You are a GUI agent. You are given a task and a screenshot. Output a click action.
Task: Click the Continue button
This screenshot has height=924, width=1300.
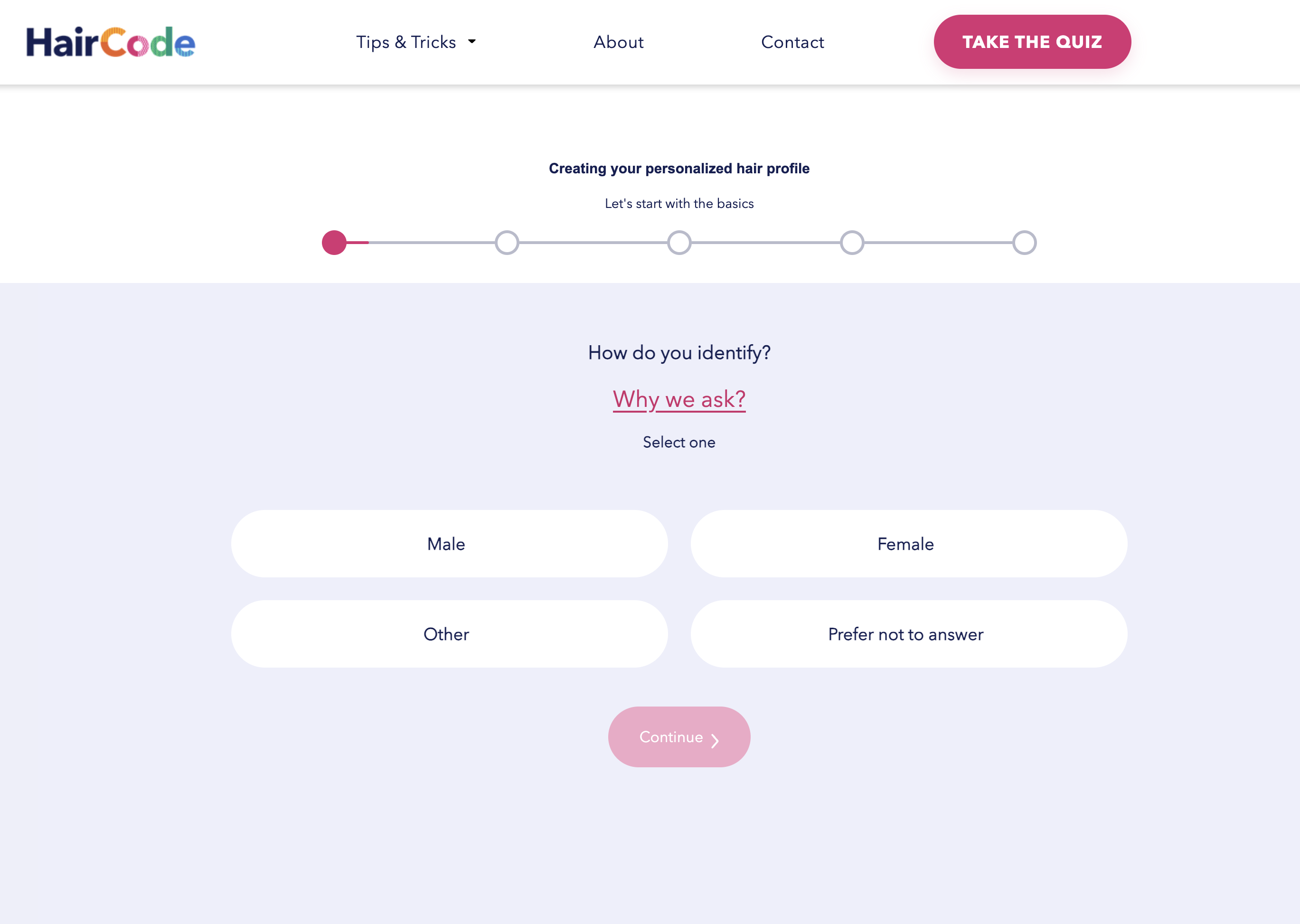point(679,737)
